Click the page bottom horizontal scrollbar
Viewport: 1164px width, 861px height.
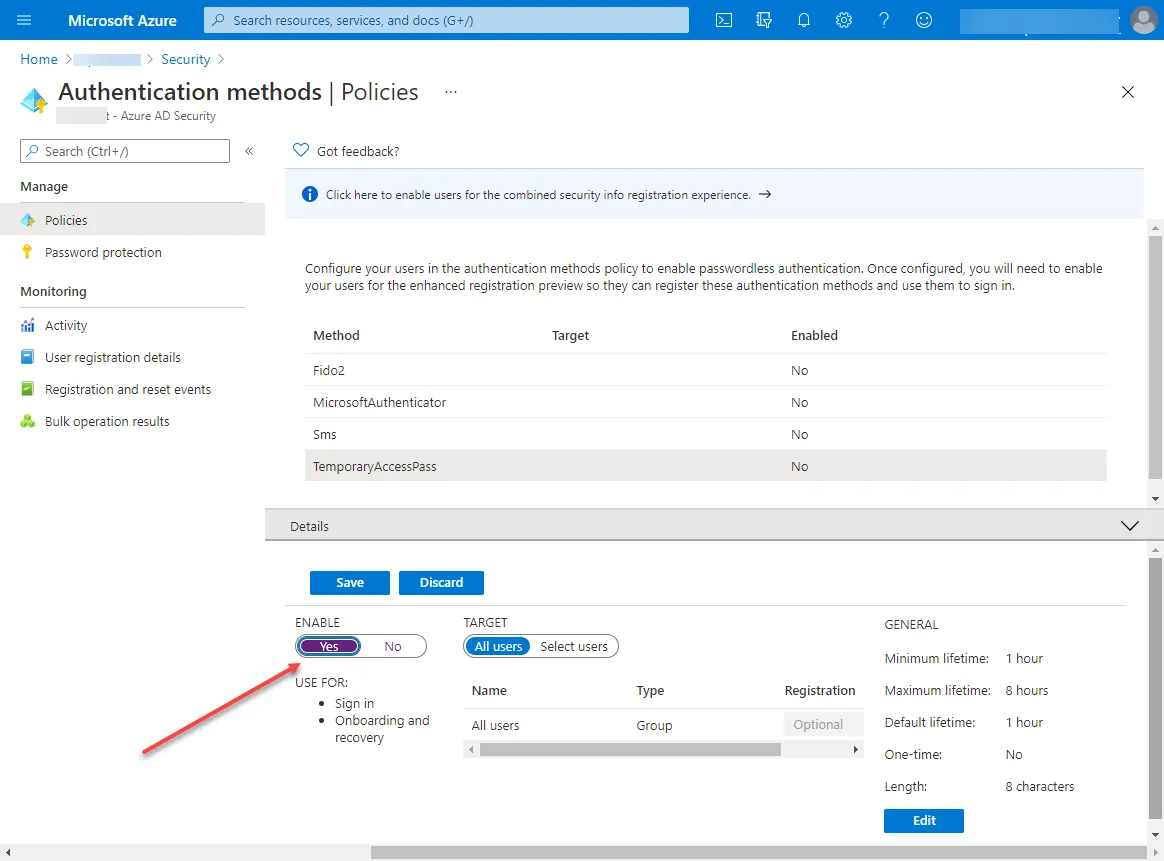coord(759,853)
